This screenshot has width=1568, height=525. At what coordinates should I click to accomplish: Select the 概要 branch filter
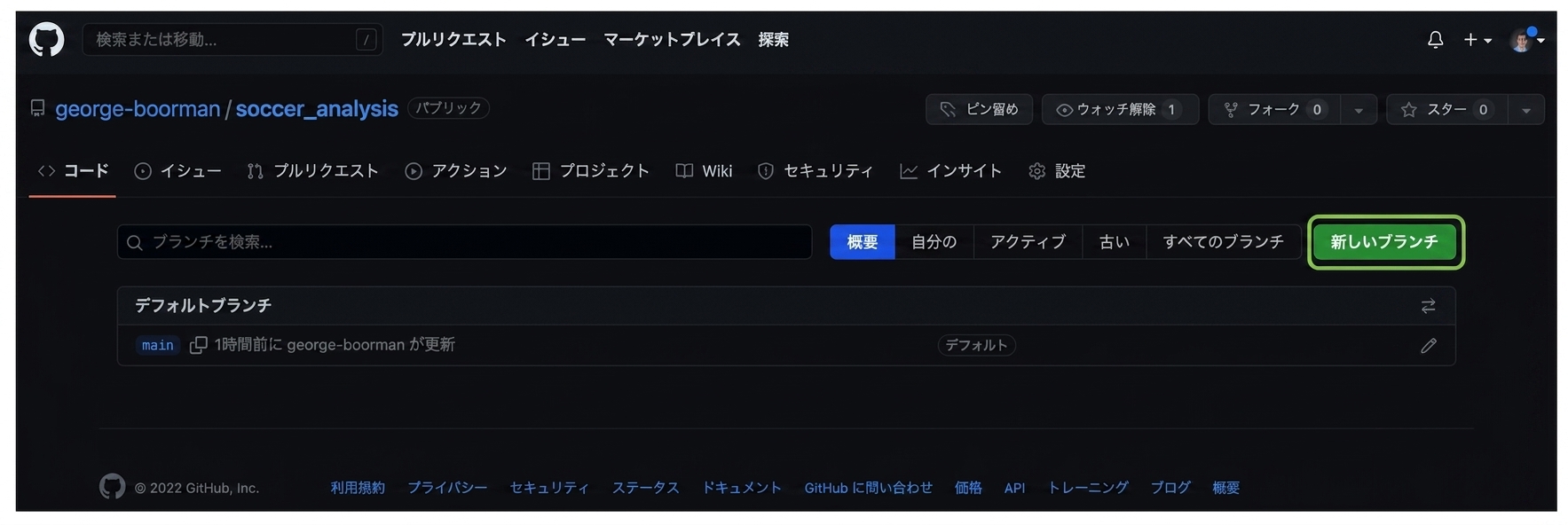tap(863, 242)
